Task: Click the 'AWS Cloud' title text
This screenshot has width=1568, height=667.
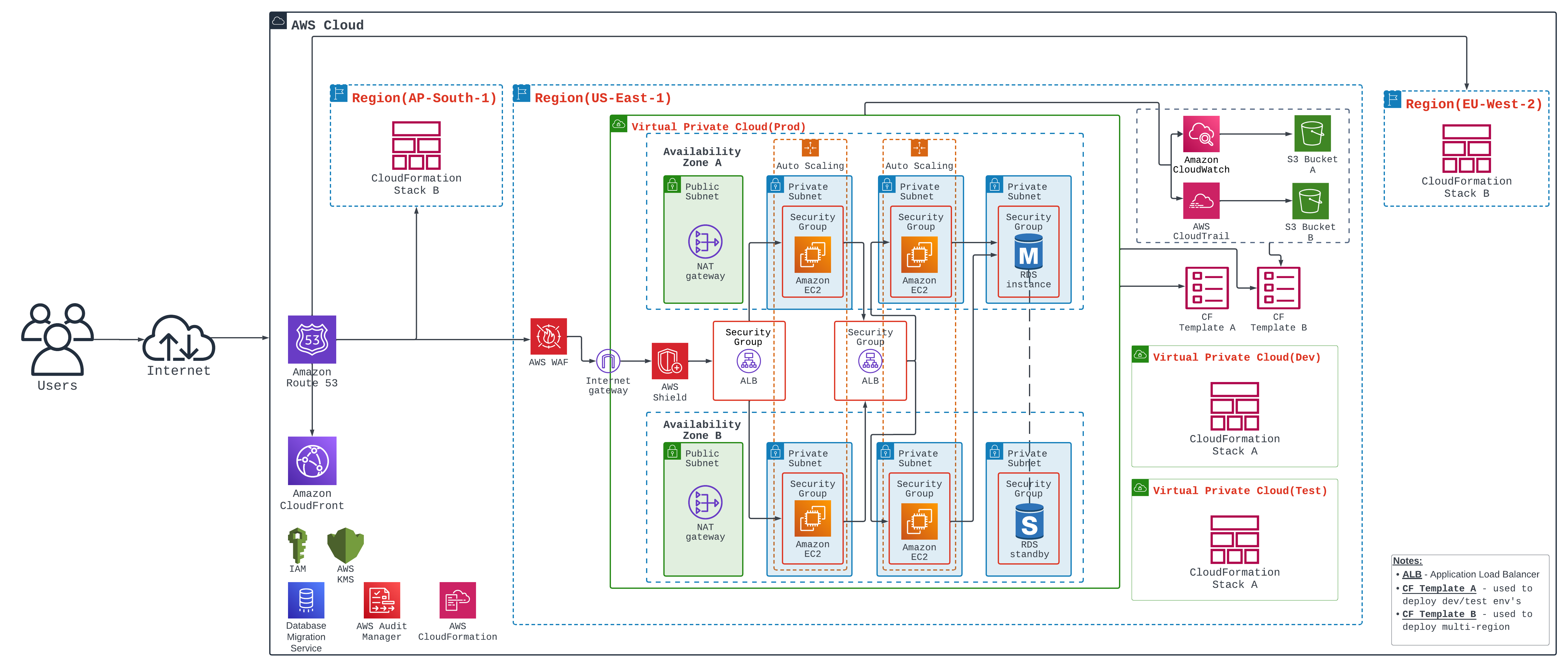Action: pos(327,25)
